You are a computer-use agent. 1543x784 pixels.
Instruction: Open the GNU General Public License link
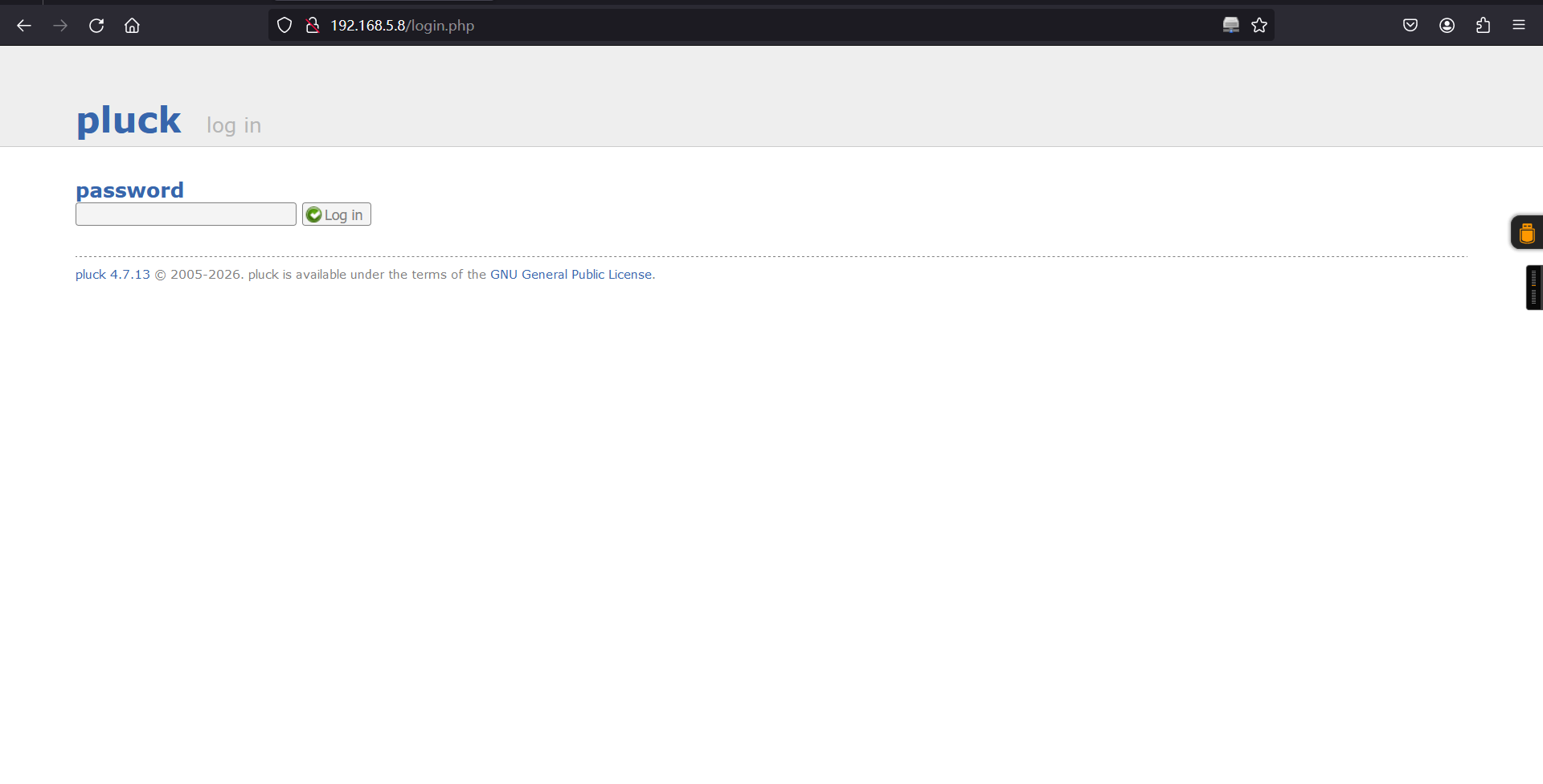click(571, 275)
